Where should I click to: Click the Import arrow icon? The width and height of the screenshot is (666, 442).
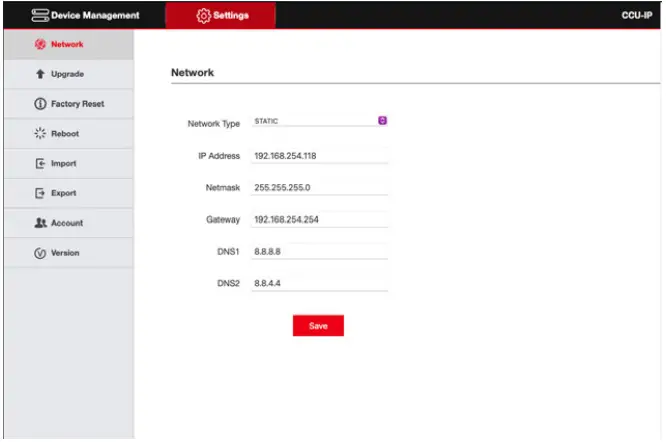pyautogui.click(x=40, y=163)
